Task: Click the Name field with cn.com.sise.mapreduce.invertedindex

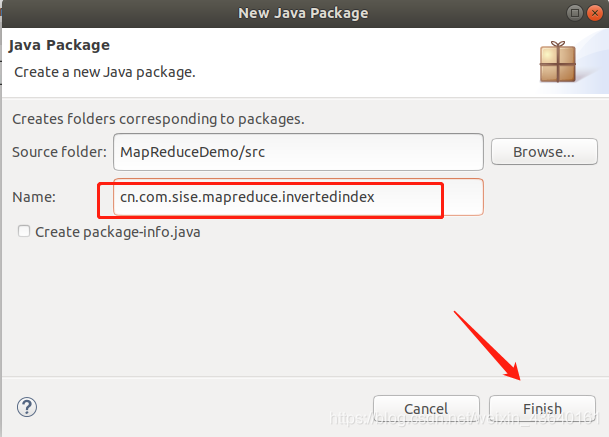Action: tap(298, 197)
